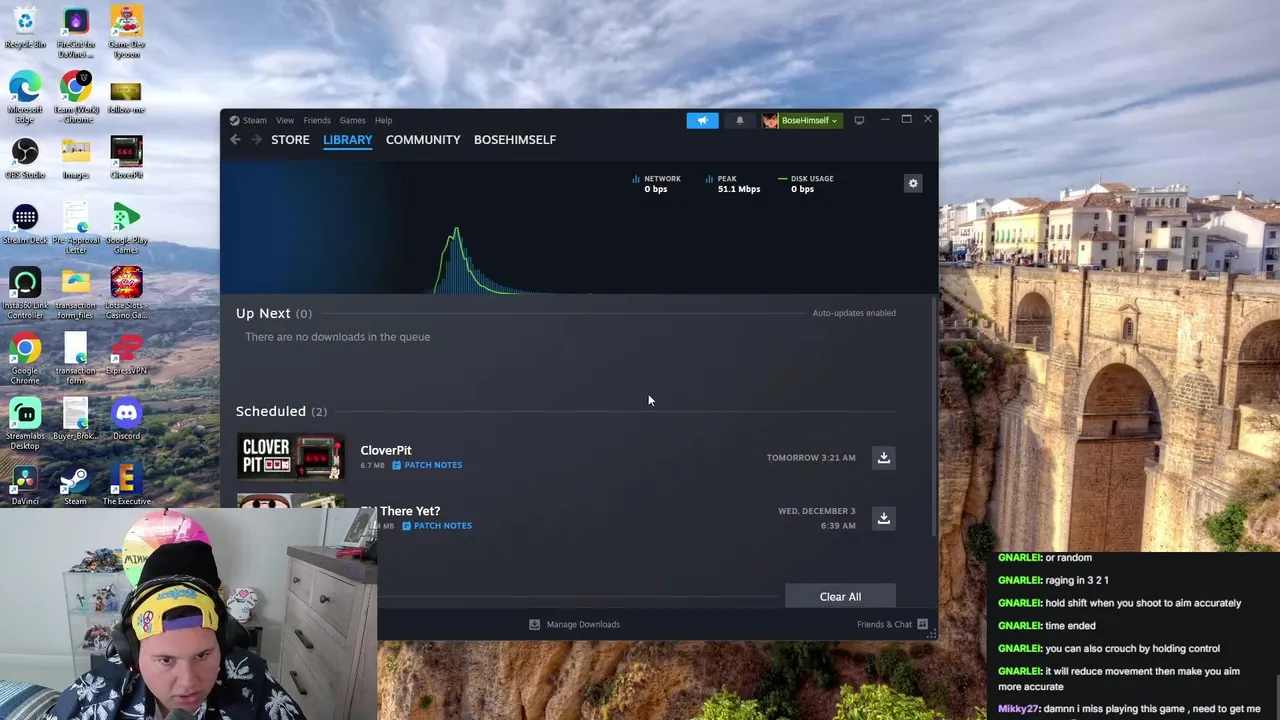Image resolution: width=1280 pixels, height=720 pixels.
Task: Open Friends & Chat
Action: [x=892, y=624]
